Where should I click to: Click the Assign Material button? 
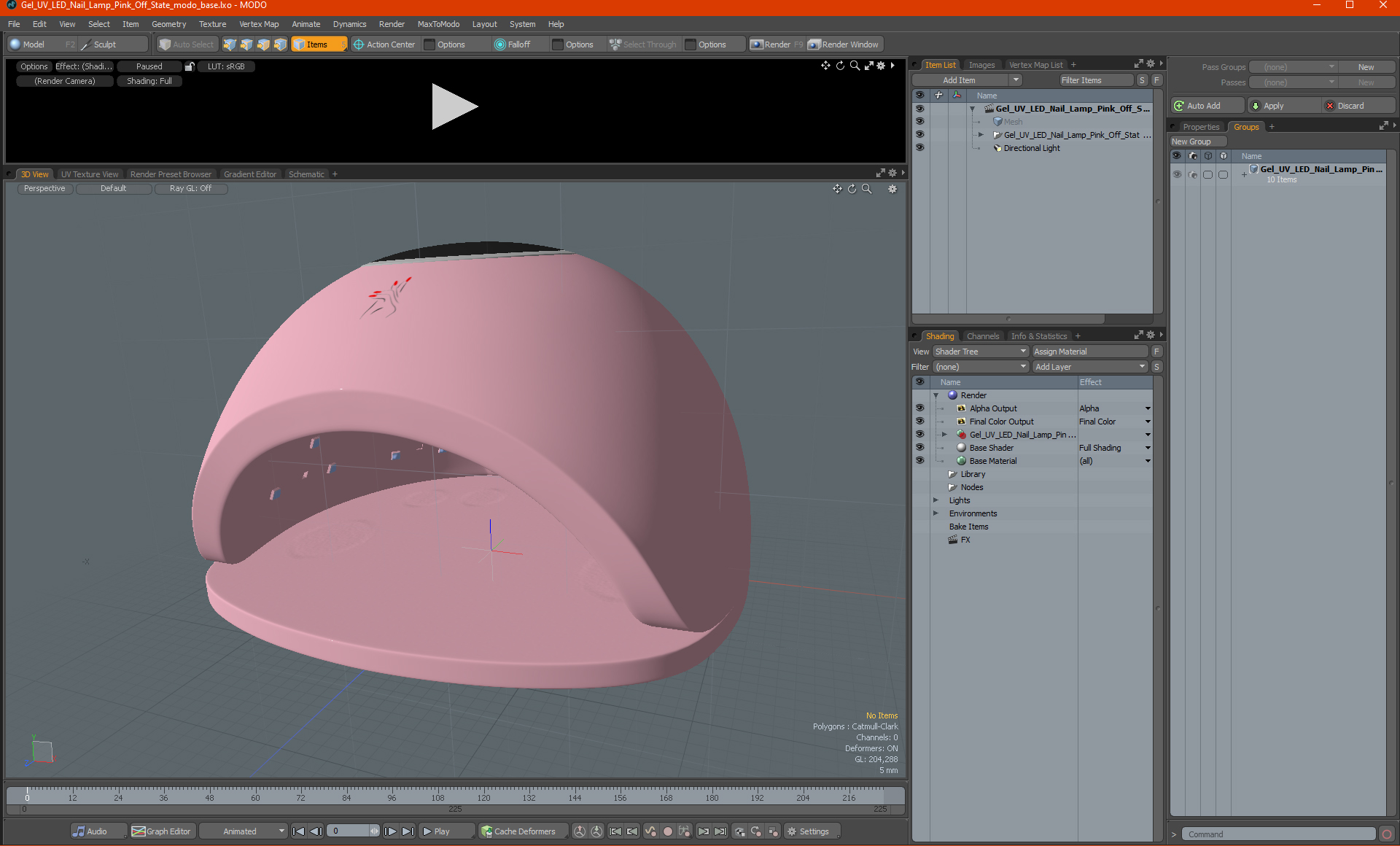[1090, 352]
